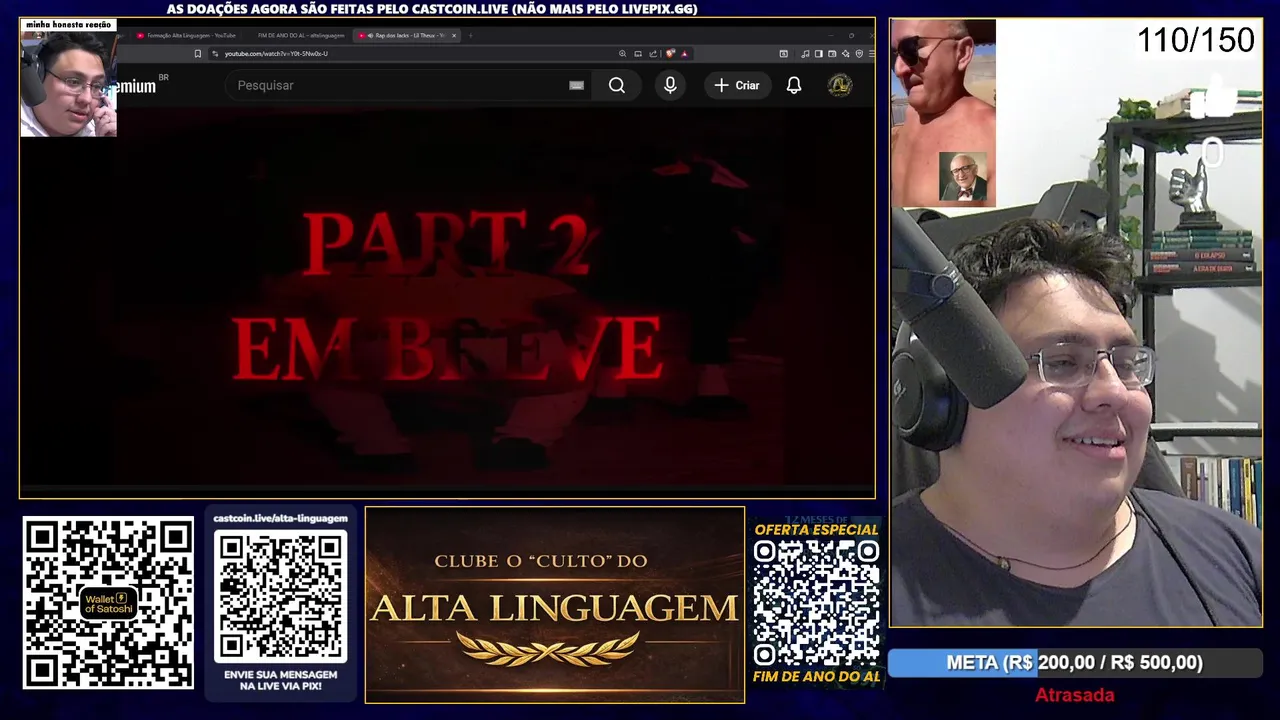1280x720 pixels.
Task: Click the castcoin.live/alta-linguagem QR code
Action: tap(281, 596)
